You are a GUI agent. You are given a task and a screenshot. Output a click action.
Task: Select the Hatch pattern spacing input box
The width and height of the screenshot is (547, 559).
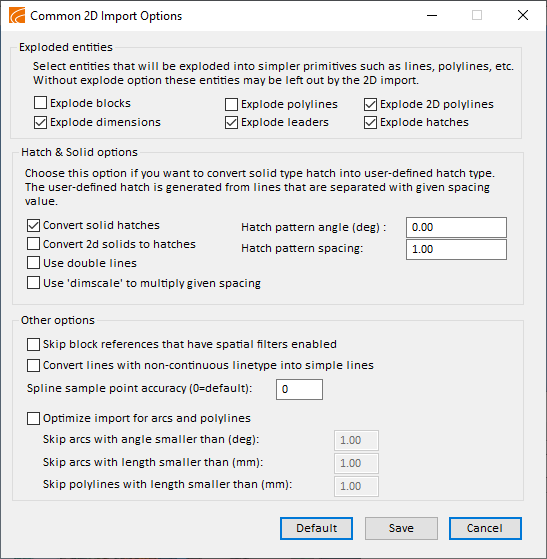(456, 249)
